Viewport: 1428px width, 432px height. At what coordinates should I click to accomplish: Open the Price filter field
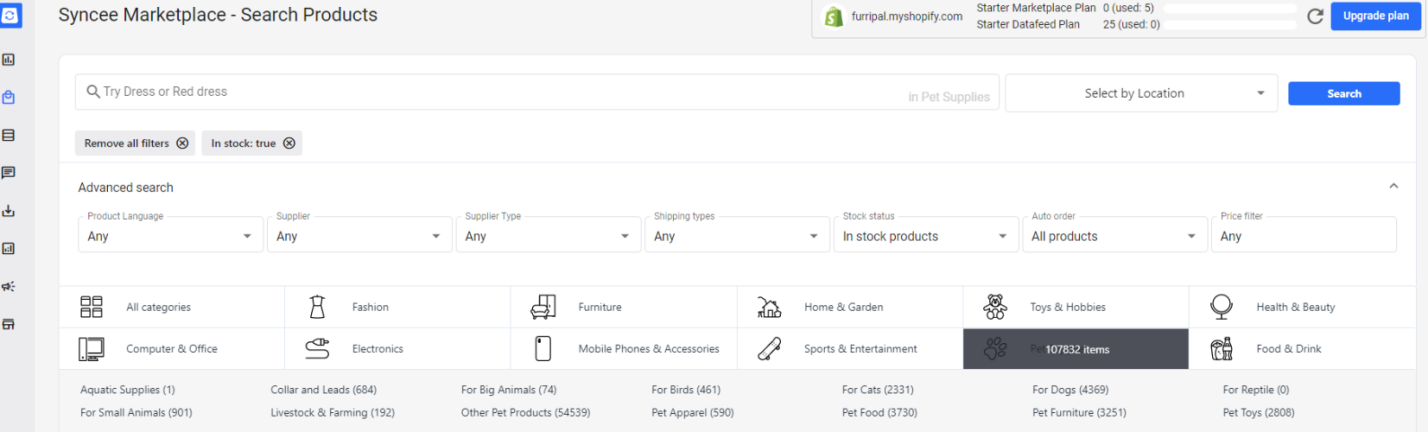coord(1304,234)
